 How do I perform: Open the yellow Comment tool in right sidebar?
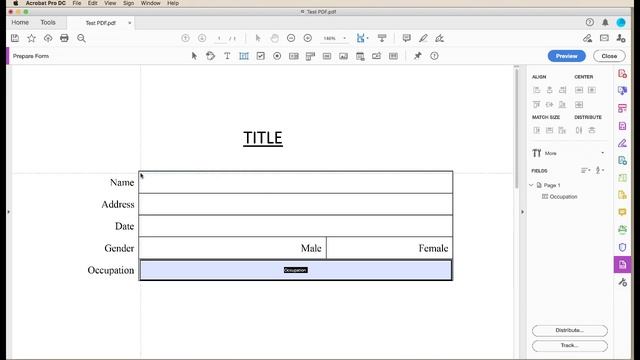click(x=622, y=212)
